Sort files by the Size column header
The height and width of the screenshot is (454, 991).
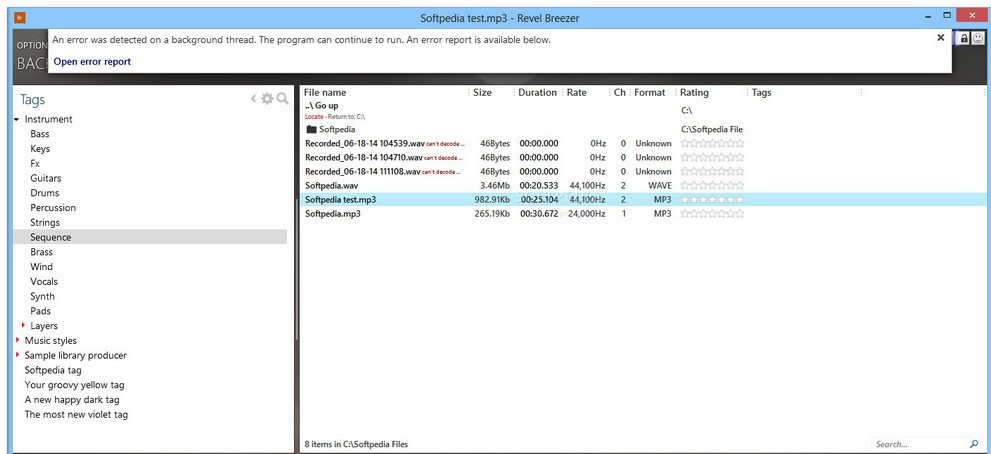(x=482, y=93)
